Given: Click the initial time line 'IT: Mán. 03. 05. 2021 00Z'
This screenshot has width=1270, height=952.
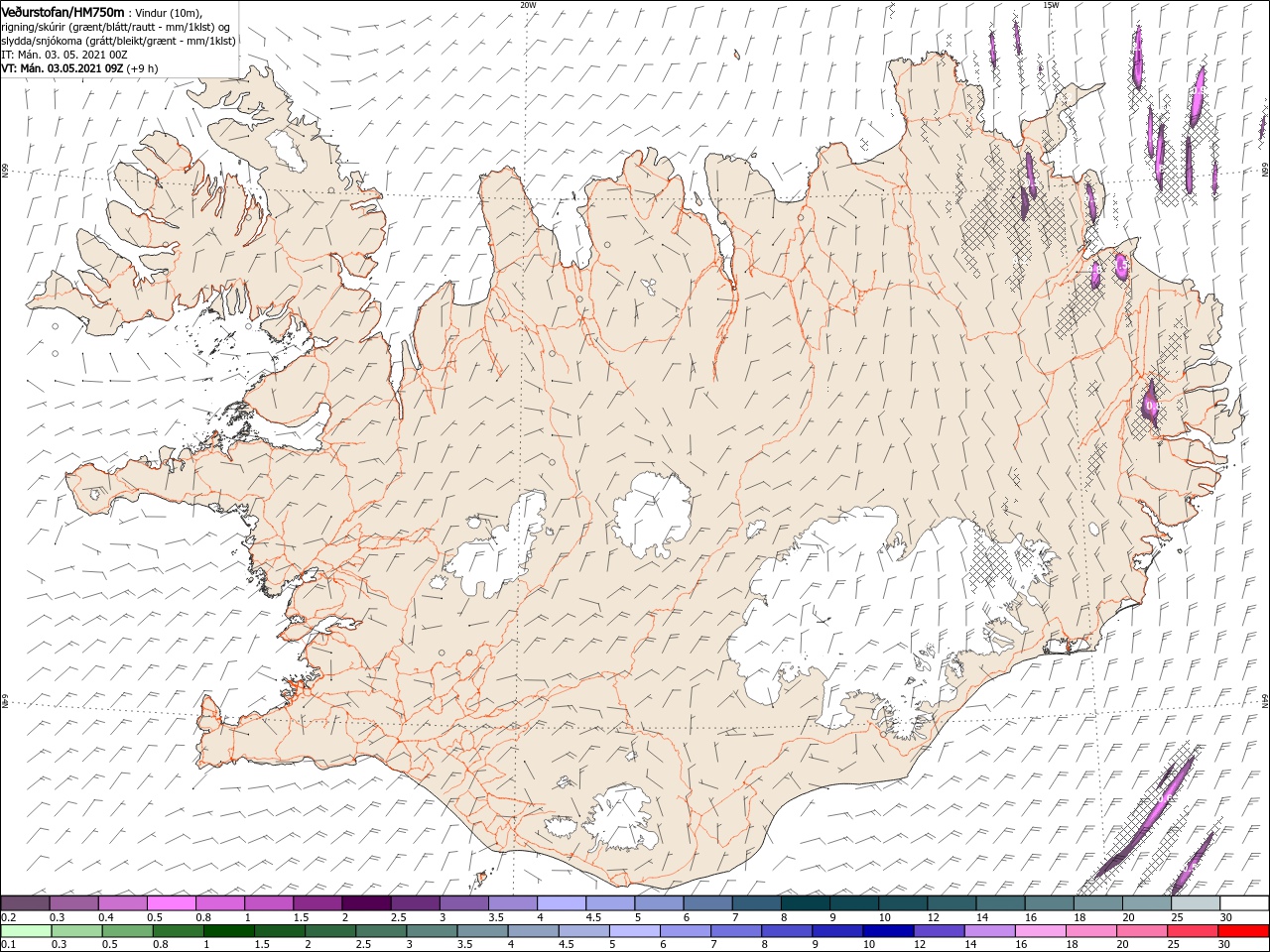Looking at the screenshot, I should [x=64, y=55].
